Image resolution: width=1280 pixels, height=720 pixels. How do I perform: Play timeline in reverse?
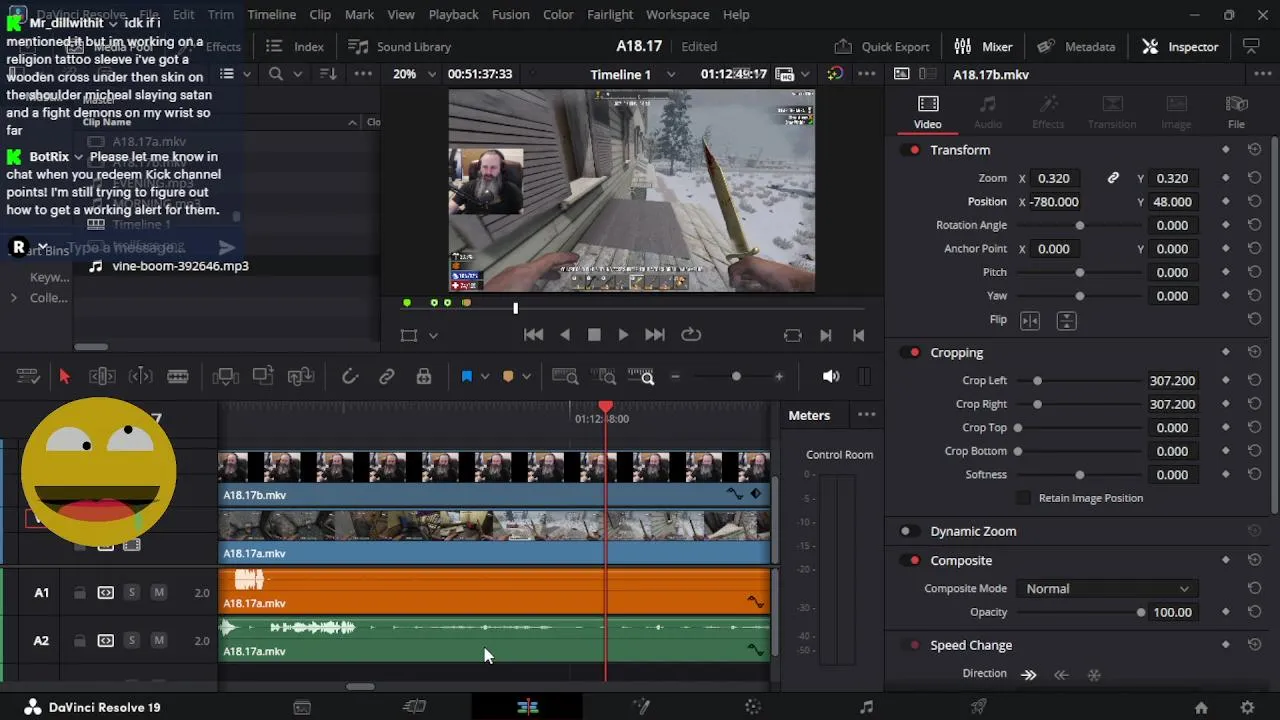[565, 335]
